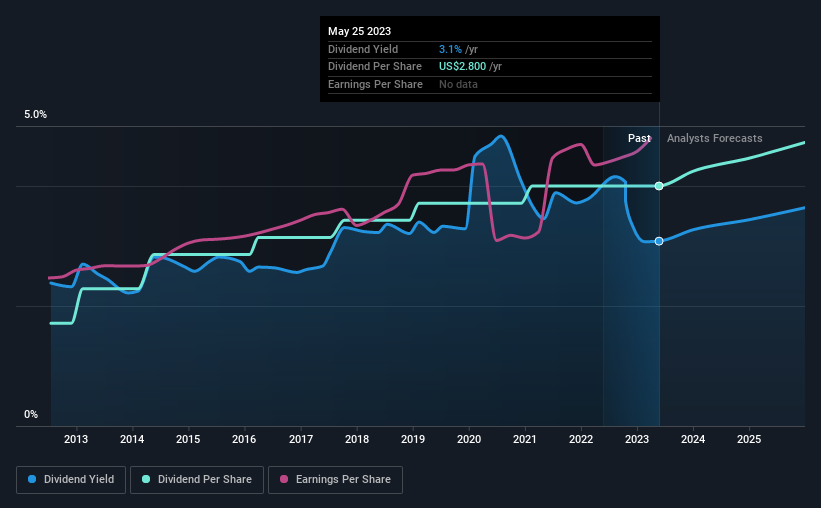This screenshot has height=508, width=821.
Task: Click the blue Dividend Yield legend dot
Action: coord(32,479)
